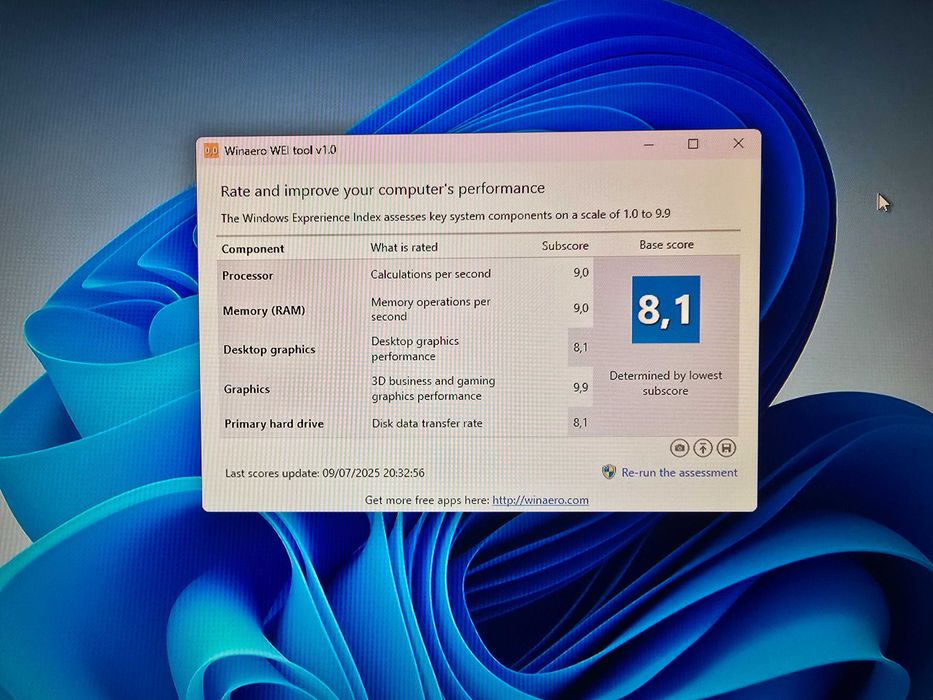Click the Rate and improve your computer's performance heading
Image resolution: width=933 pixels, height=700 pixels.
tap(383, 190)
